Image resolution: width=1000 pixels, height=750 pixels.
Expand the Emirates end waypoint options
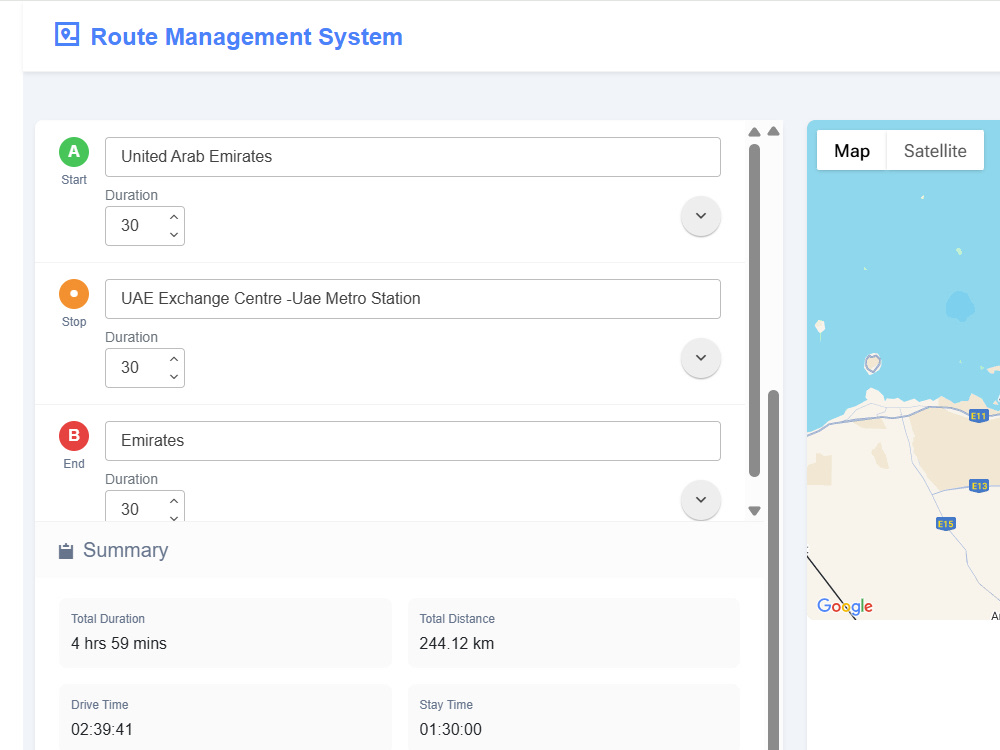(x=700, y=500)
